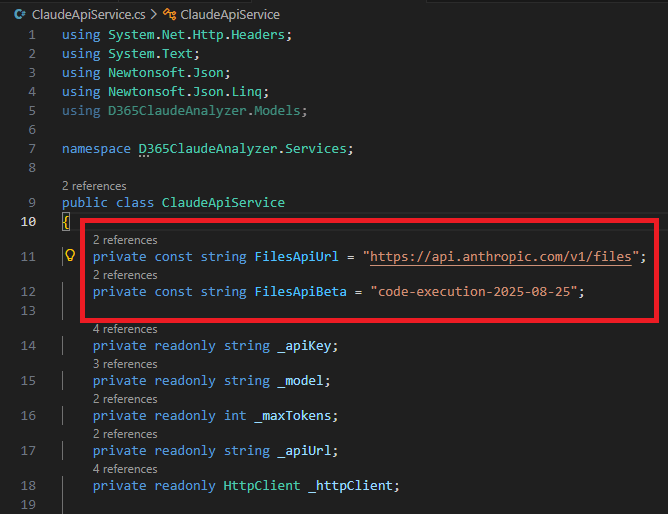The image size is (668, 514).
Task: Show references CodeLens above FilesApiBeta
Action: click(125, 275)
